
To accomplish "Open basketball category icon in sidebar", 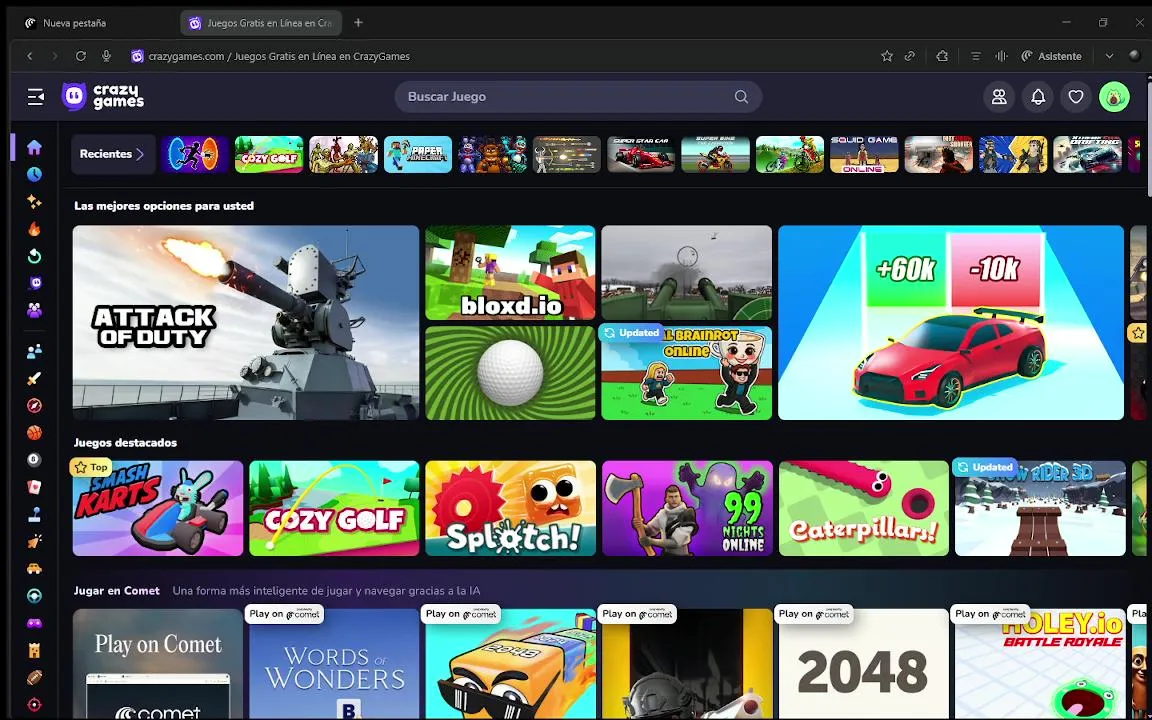I will coord(34,433).
